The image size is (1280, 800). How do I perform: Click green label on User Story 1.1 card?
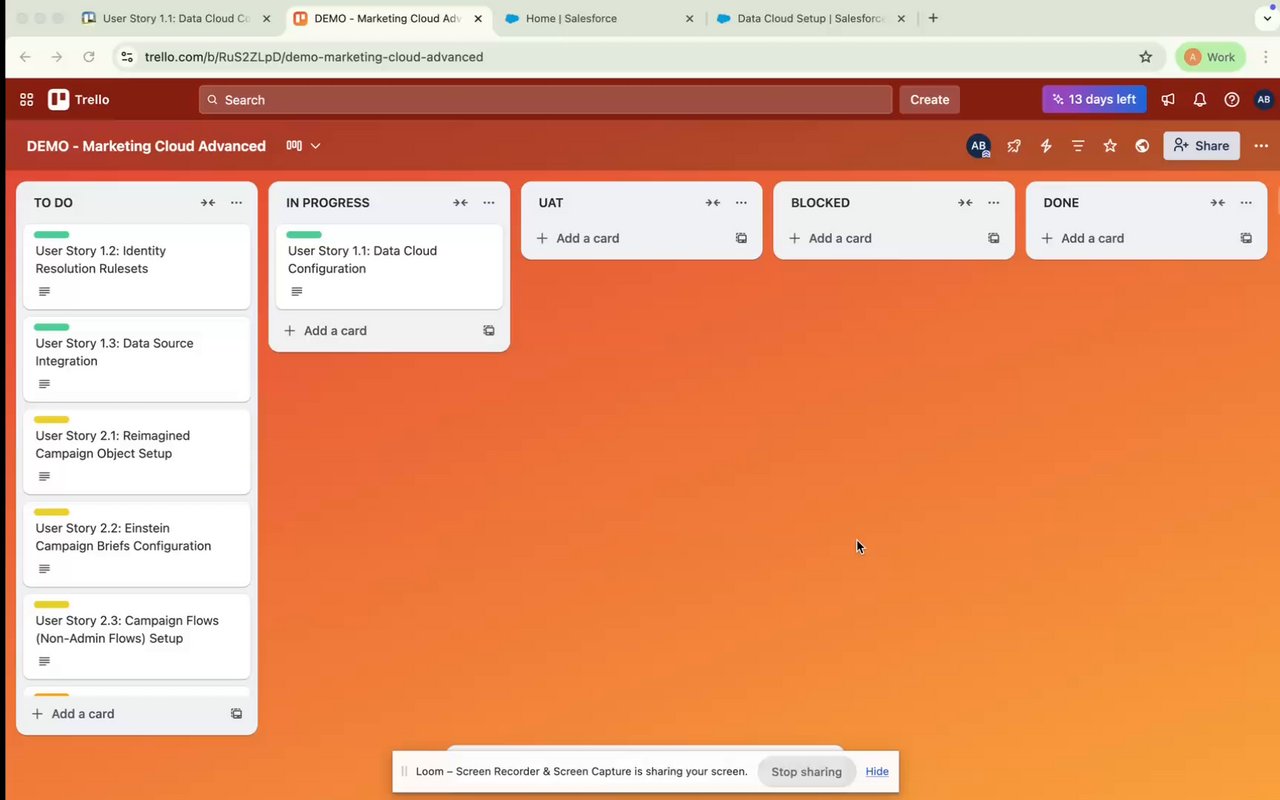pos(304,235)
